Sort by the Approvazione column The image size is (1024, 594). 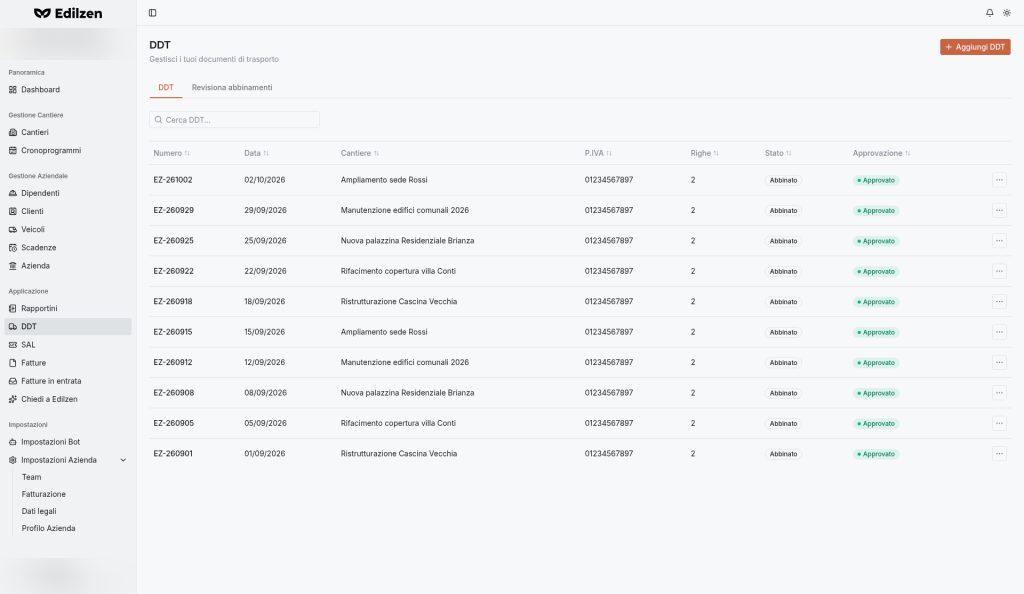pos(882,153)
